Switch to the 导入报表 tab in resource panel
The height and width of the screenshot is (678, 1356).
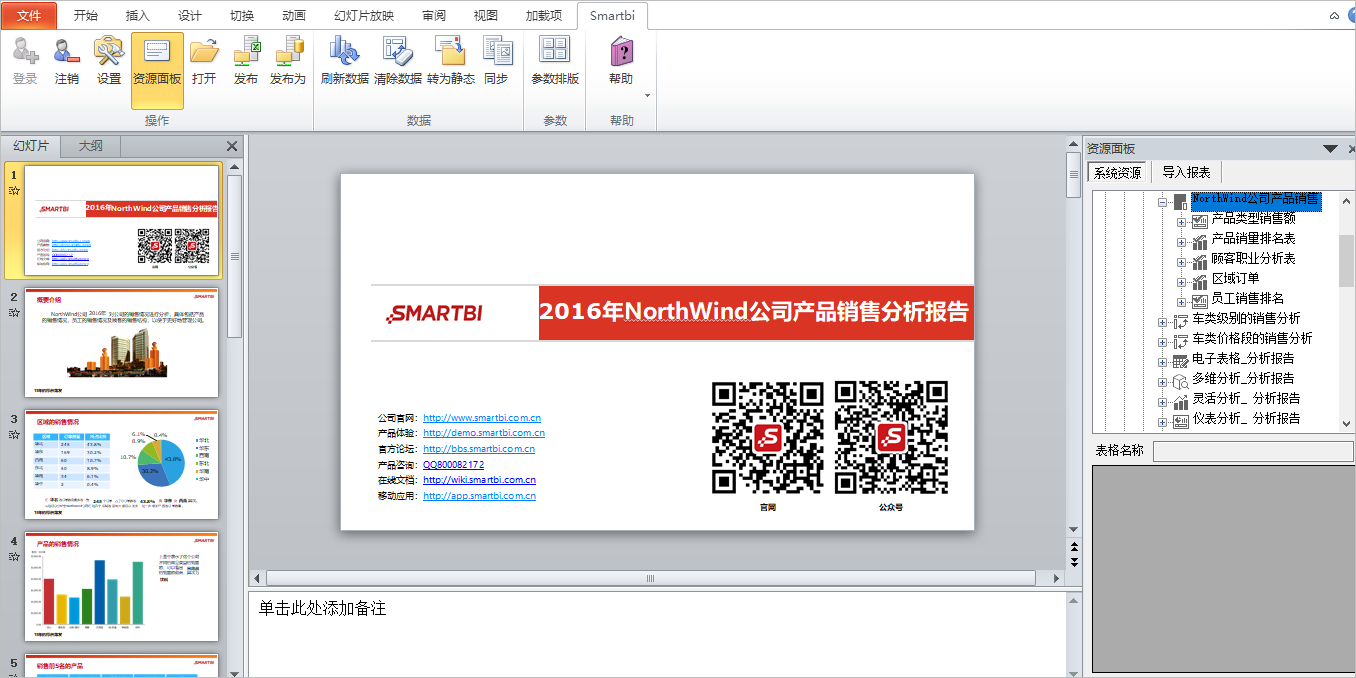point(1186,172)
